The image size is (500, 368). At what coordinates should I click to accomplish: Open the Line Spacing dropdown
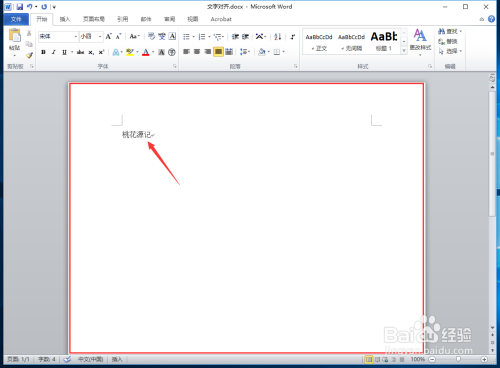(x=245, y=52)
